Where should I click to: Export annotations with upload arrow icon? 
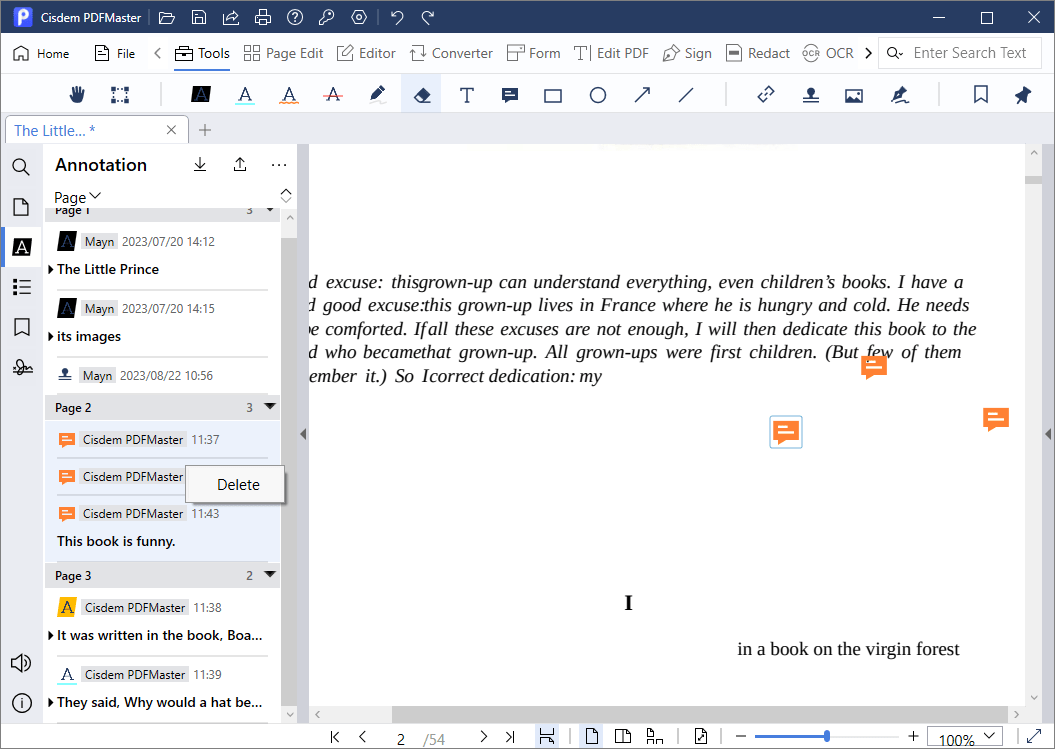(240, 165)
